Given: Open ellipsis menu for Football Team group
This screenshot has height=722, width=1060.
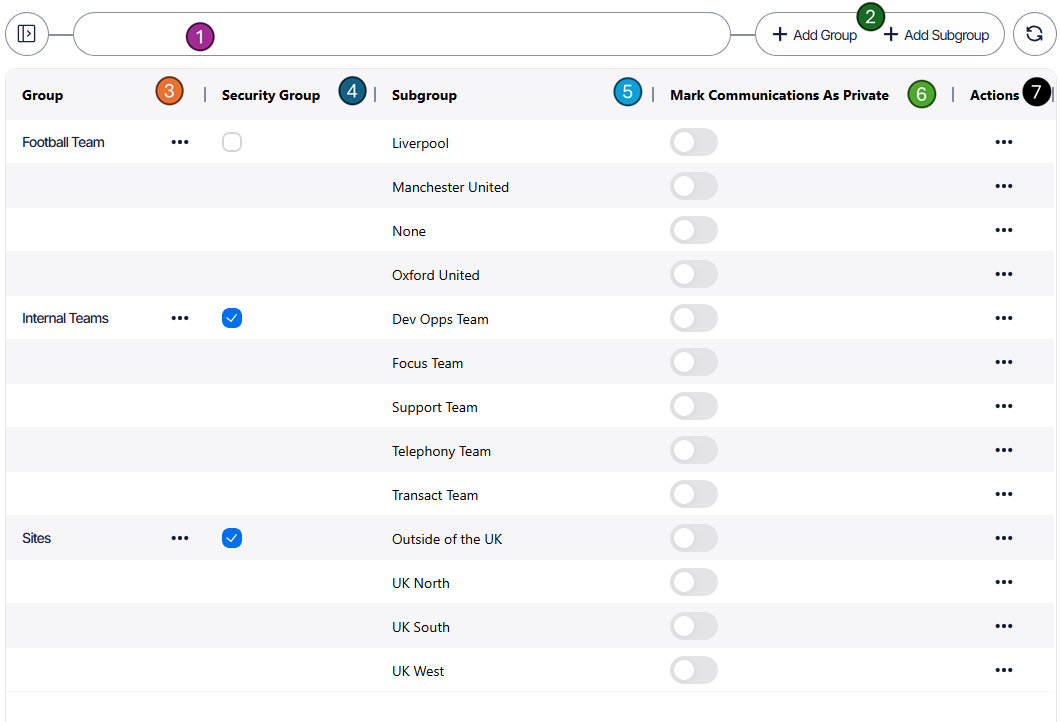Looking at the screenshot, I should coord(180,143).
